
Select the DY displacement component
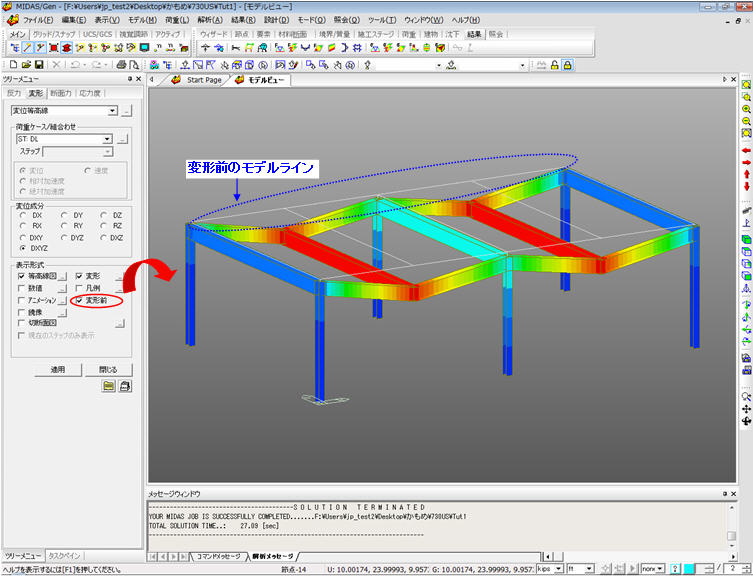(x=73, y=215)
